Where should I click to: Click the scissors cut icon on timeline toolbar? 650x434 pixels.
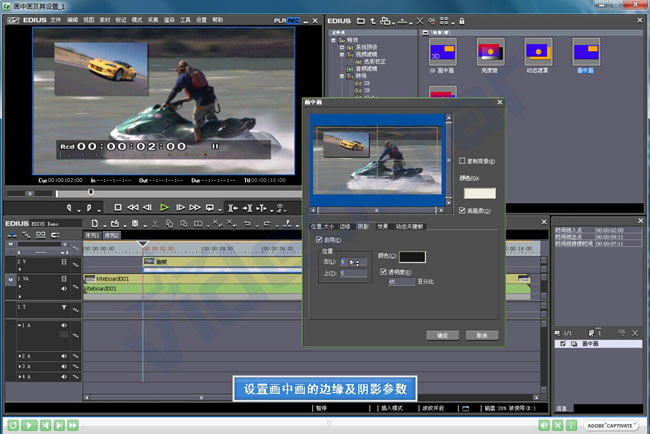(155, 224)
